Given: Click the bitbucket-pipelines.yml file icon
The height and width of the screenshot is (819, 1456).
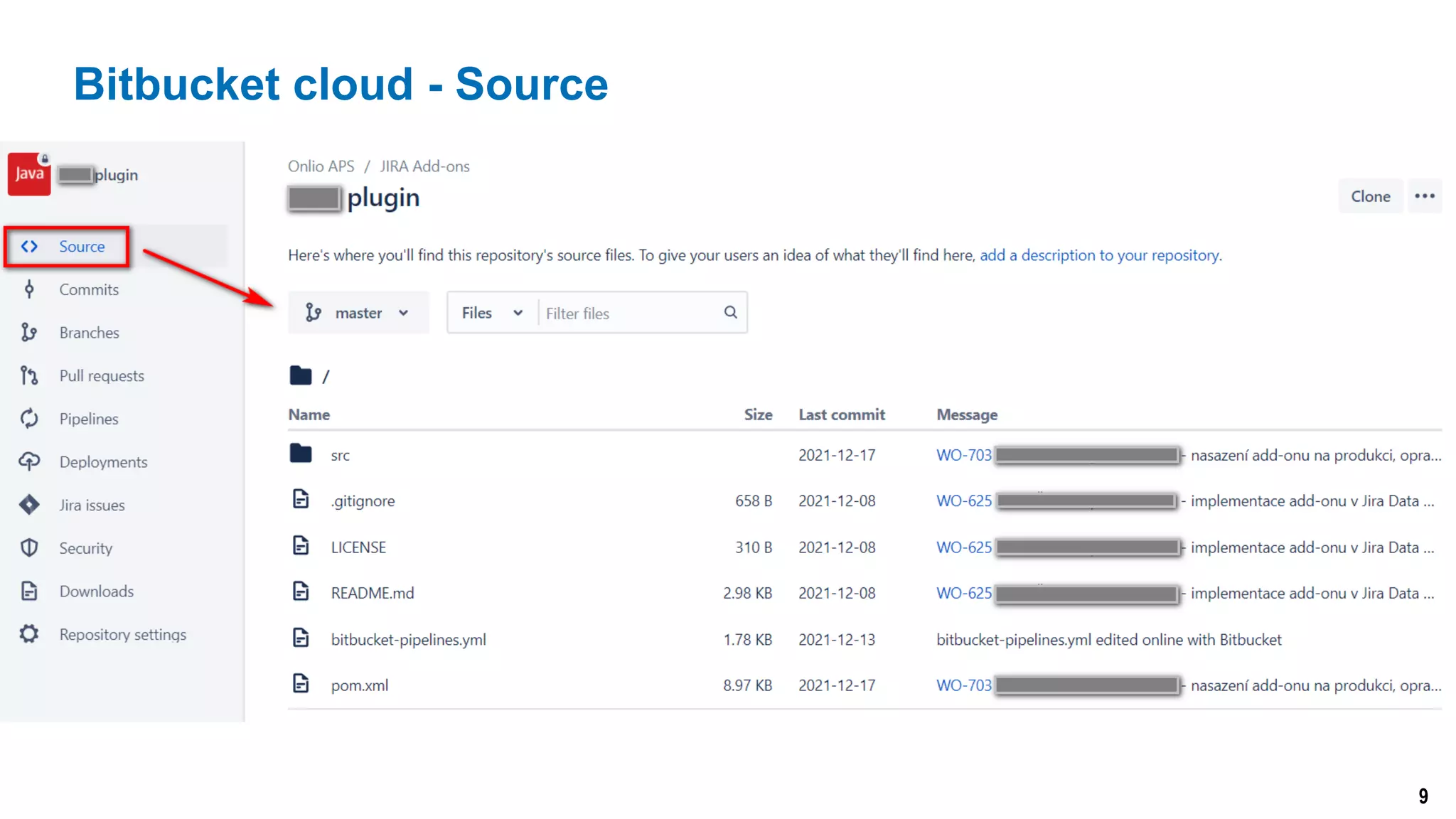Looking at the screenshot, I should pyautogui.click(x=301, y=638).
